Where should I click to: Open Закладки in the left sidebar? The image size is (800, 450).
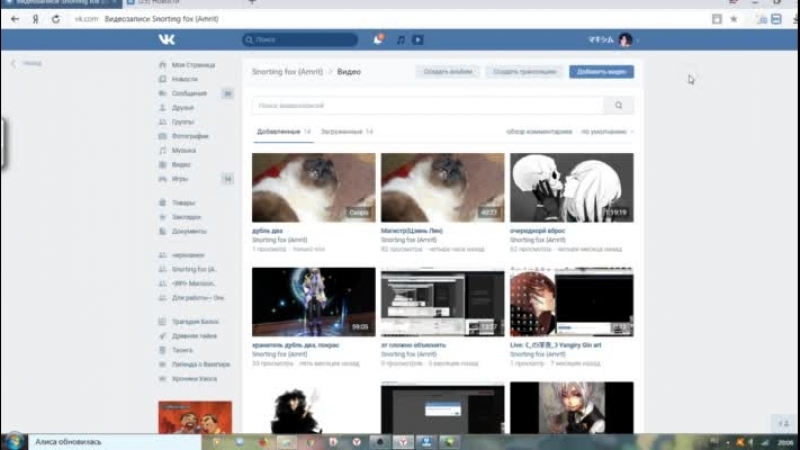coord(186,216)
